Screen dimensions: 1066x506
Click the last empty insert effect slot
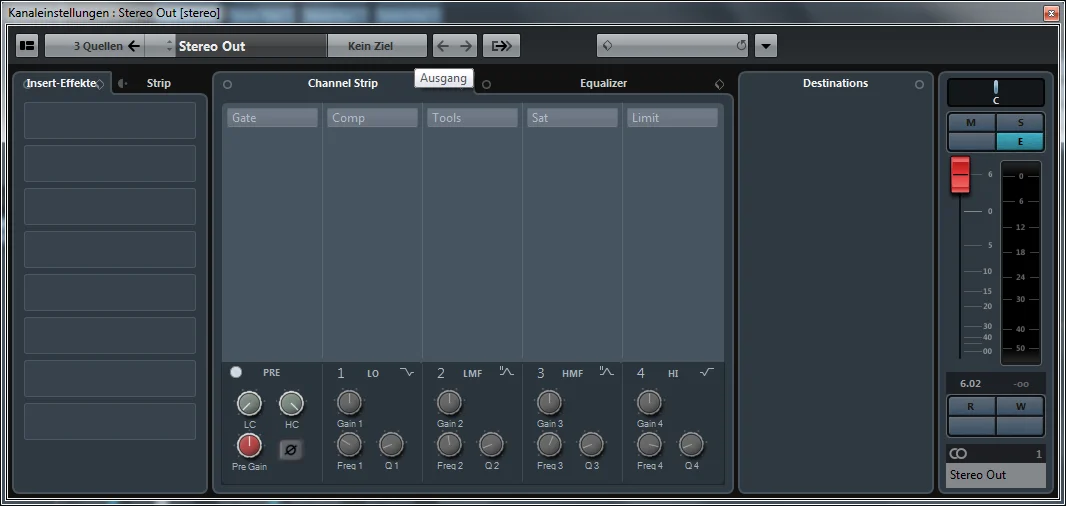pyautogui.click(x=110, y=422)
